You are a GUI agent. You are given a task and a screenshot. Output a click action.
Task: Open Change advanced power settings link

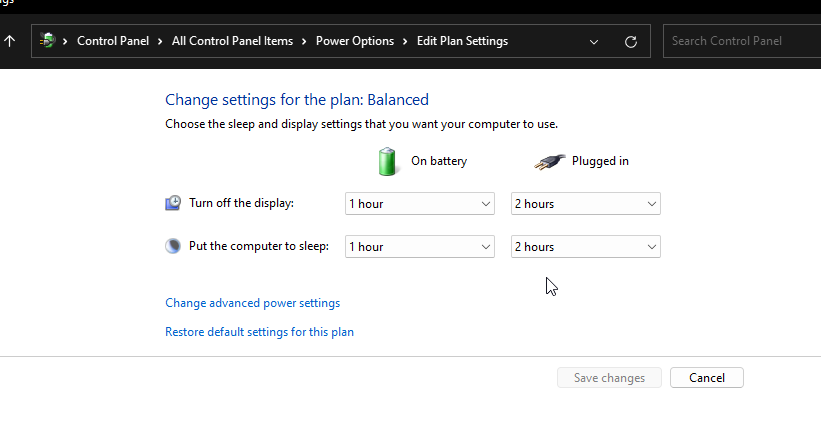pos(252,303)
